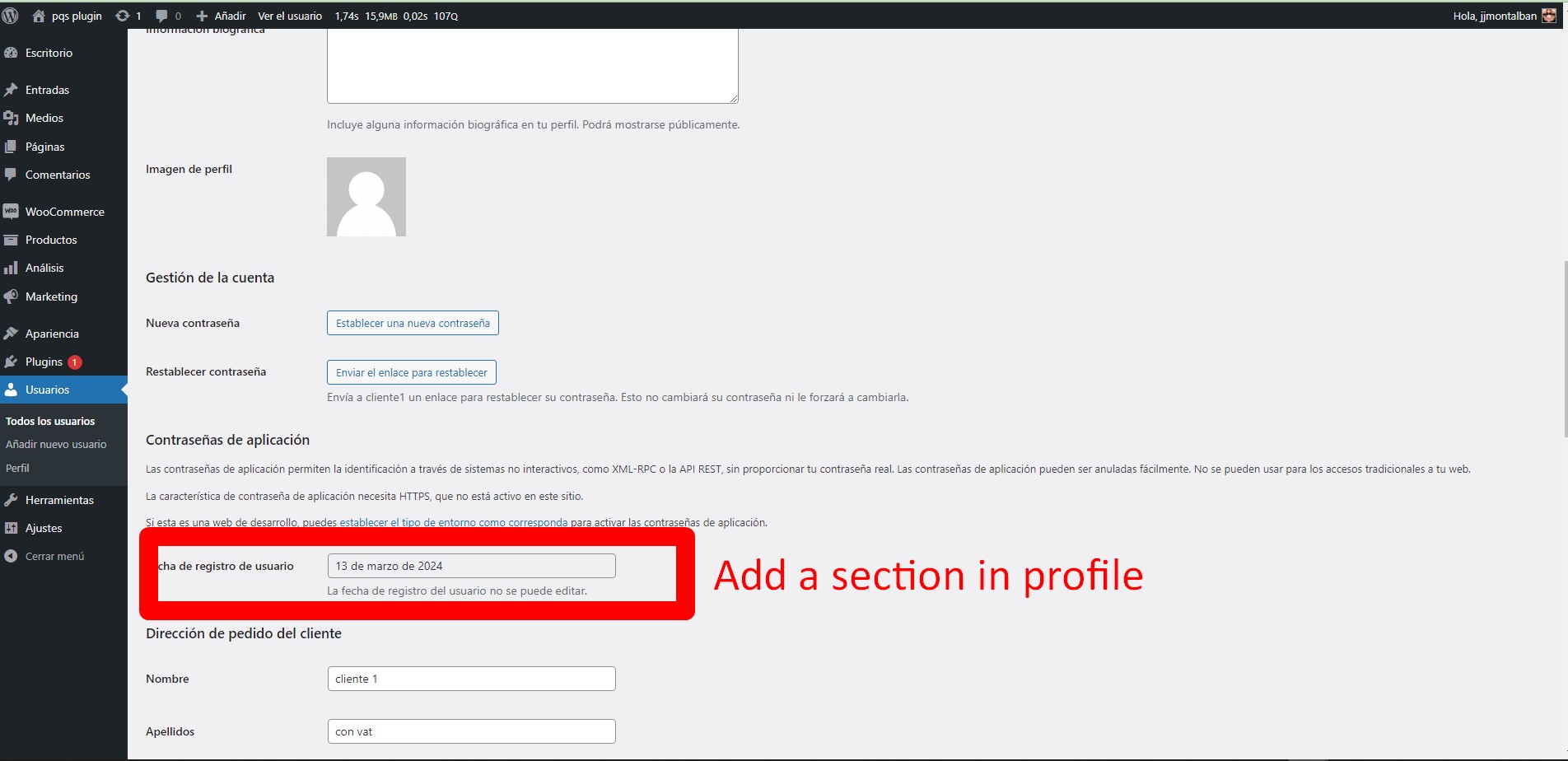Image resolution: width=1568 pixels, height=761 pixels.
Task: Click the Herramientas wrench icon
Action: tap(11, 500)
